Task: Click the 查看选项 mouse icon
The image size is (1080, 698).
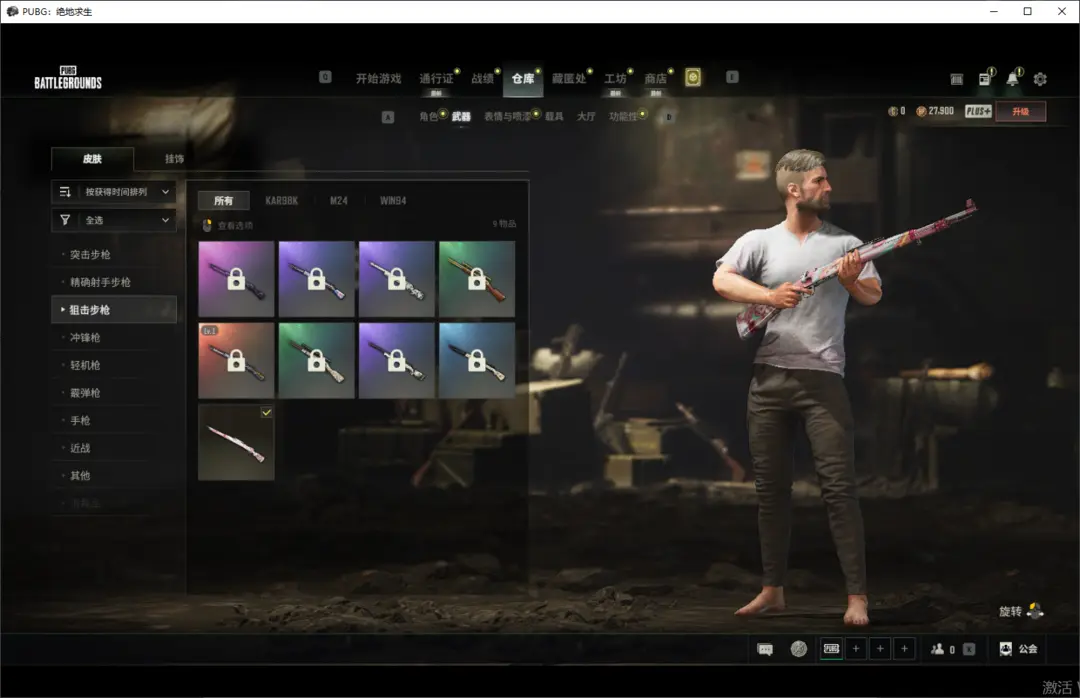Action: pos(207,225)
